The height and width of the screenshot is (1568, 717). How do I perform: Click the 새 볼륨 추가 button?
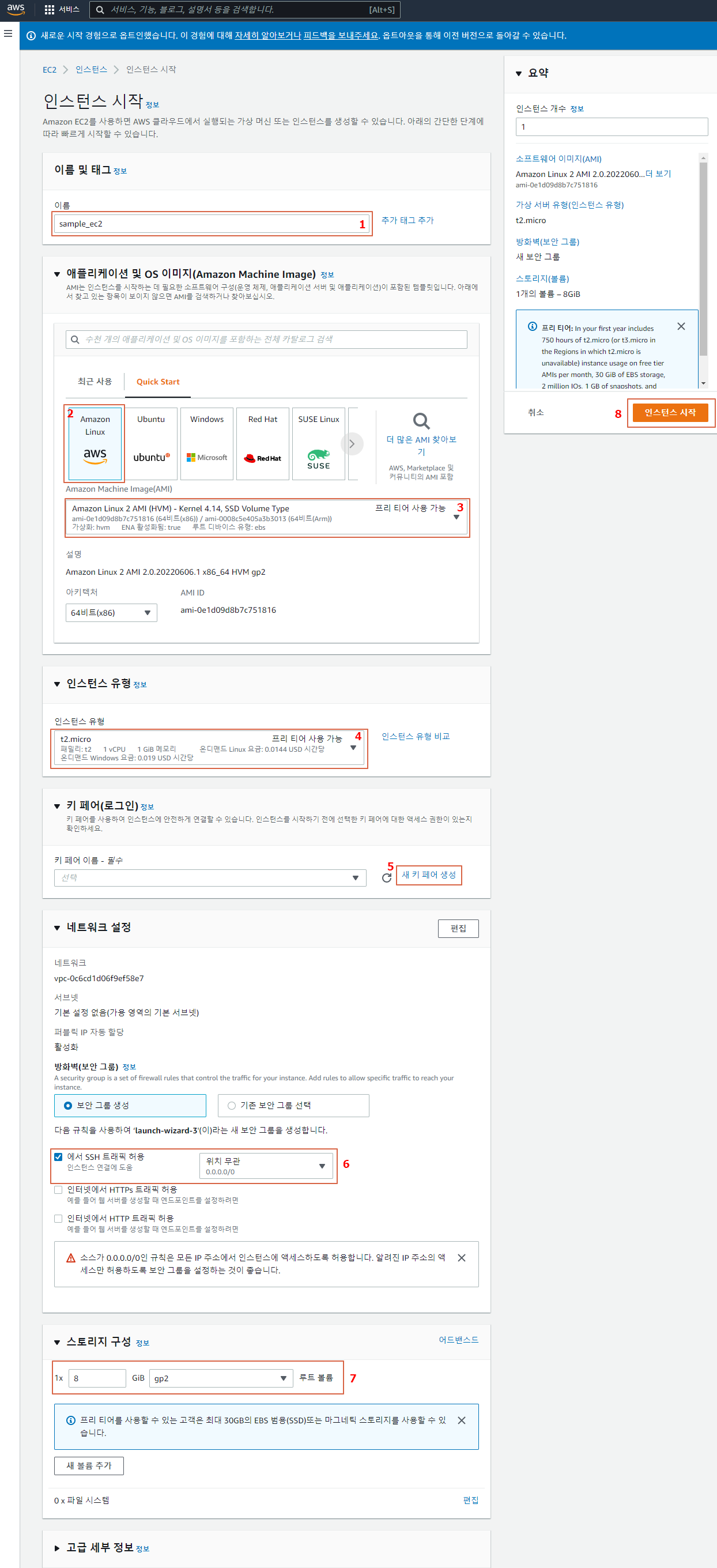click(x=89, y=1465)
